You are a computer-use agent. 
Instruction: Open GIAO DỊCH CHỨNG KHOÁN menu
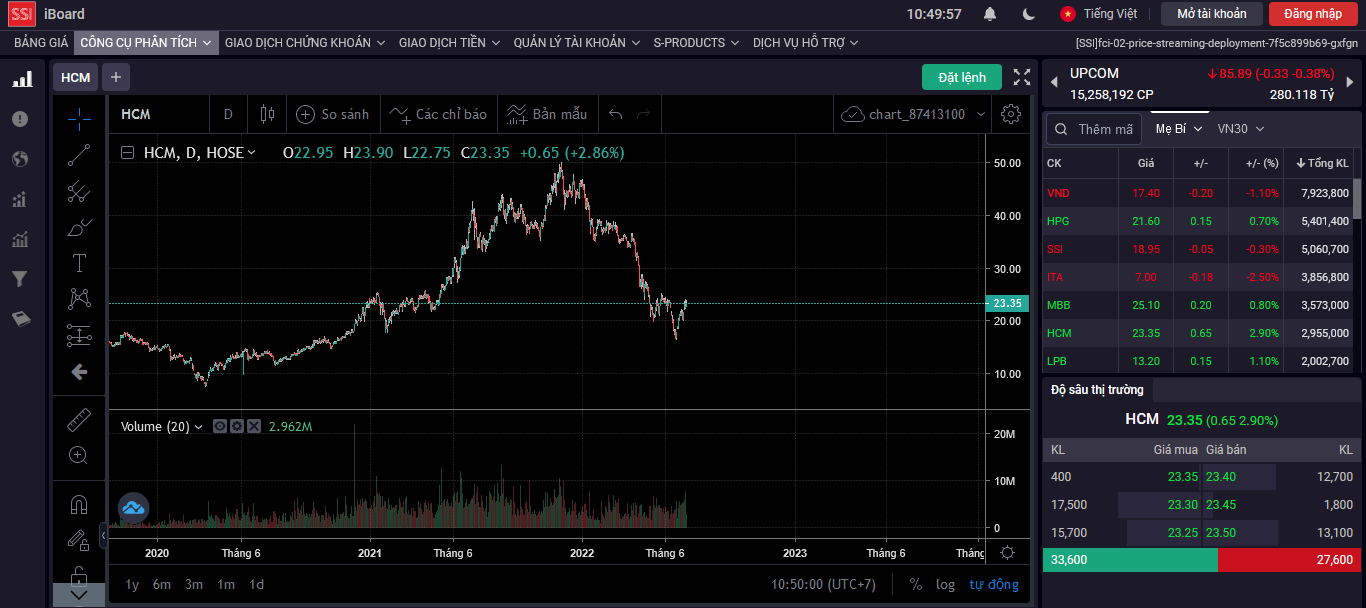click(x=305, y=43)
